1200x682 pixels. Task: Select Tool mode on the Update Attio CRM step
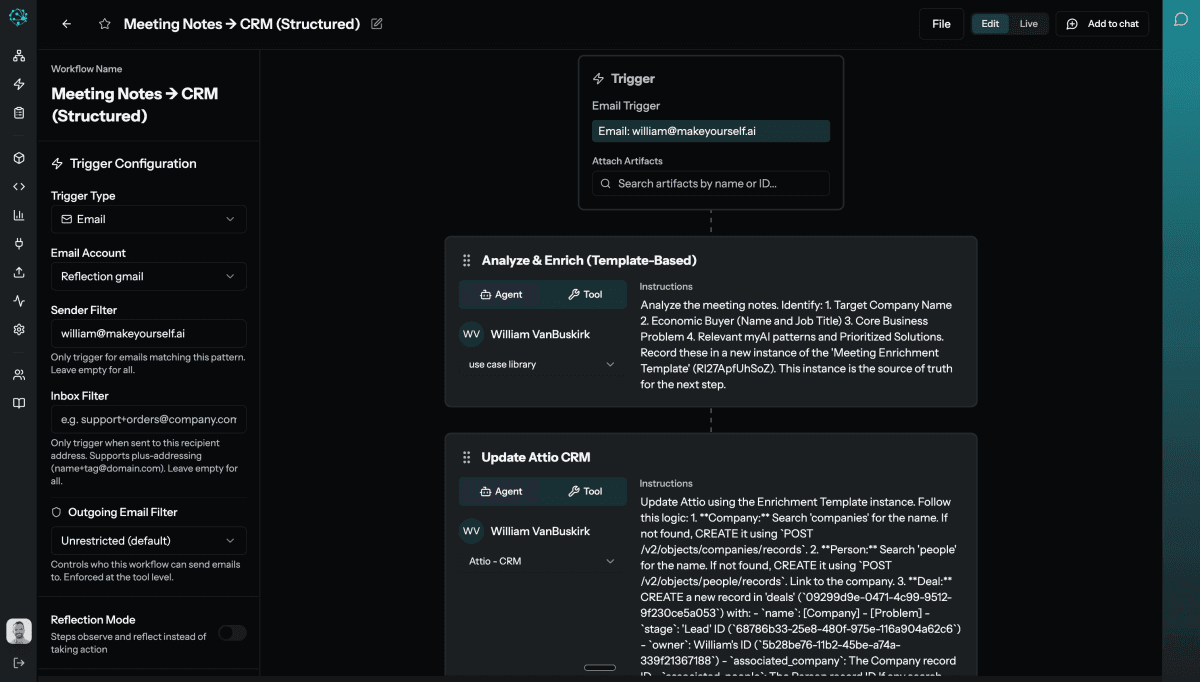tap(587, 491)
